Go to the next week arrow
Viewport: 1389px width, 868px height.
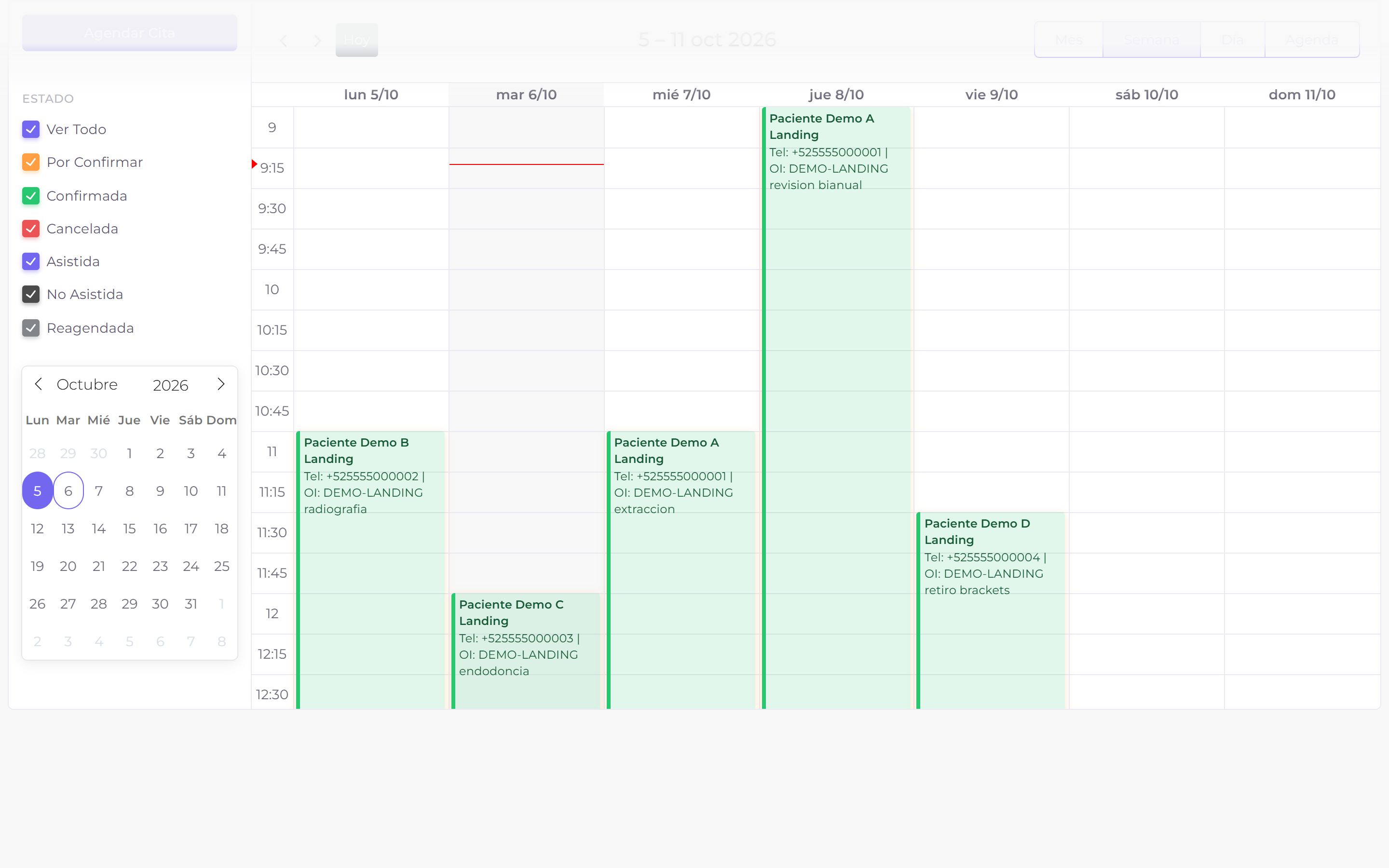point(317,40)
